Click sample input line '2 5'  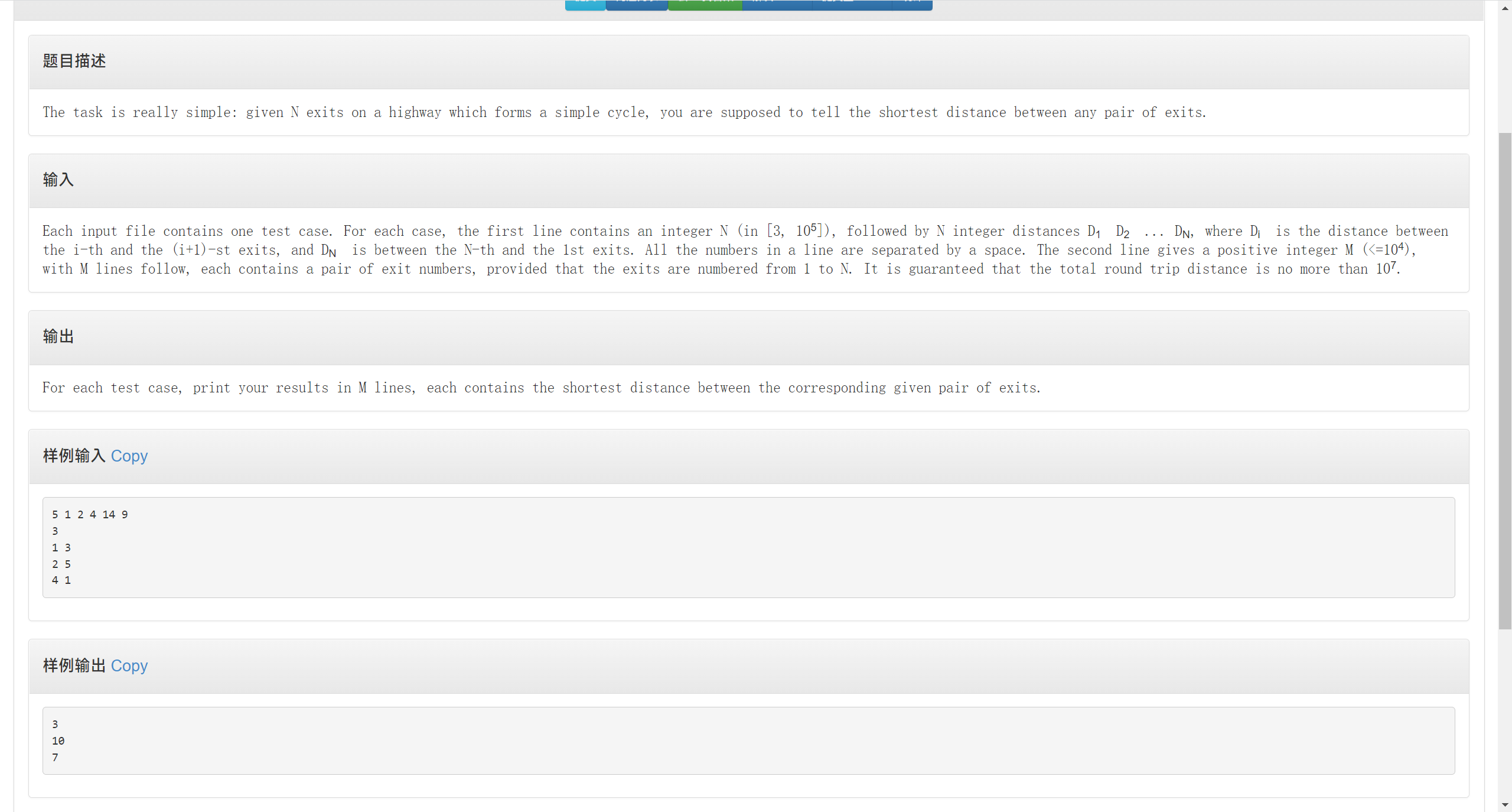tap(61, 564)
